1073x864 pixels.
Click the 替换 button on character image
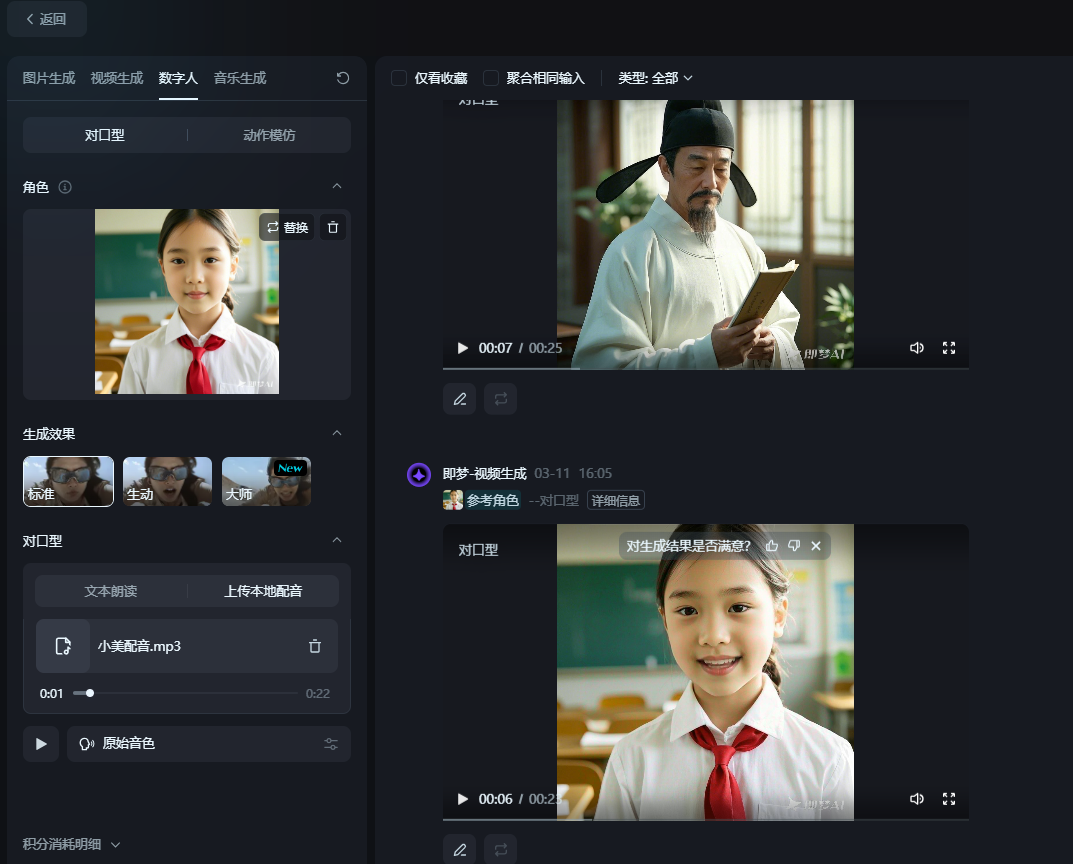pos(287,227)
